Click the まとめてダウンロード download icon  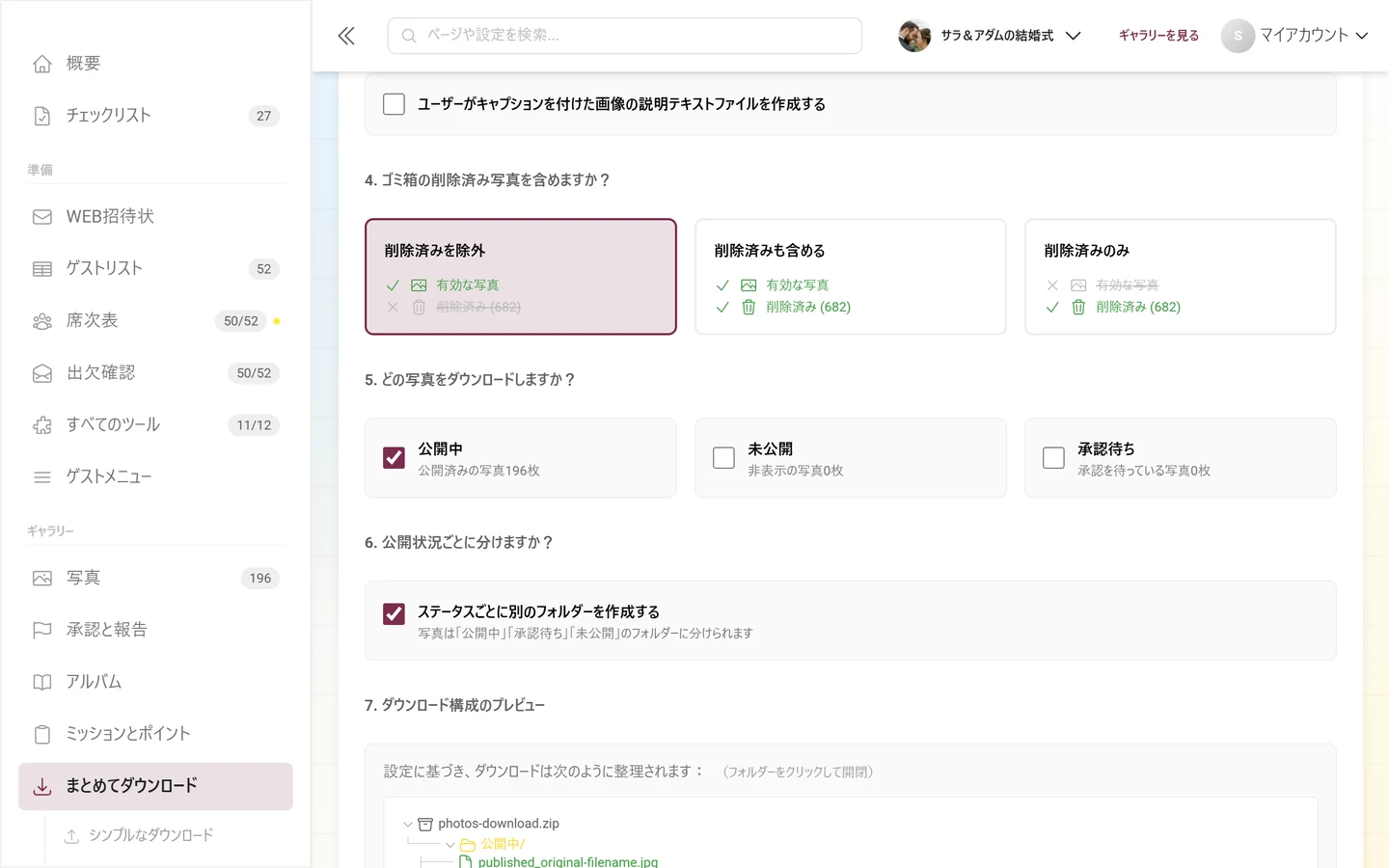tap(42, 787)
